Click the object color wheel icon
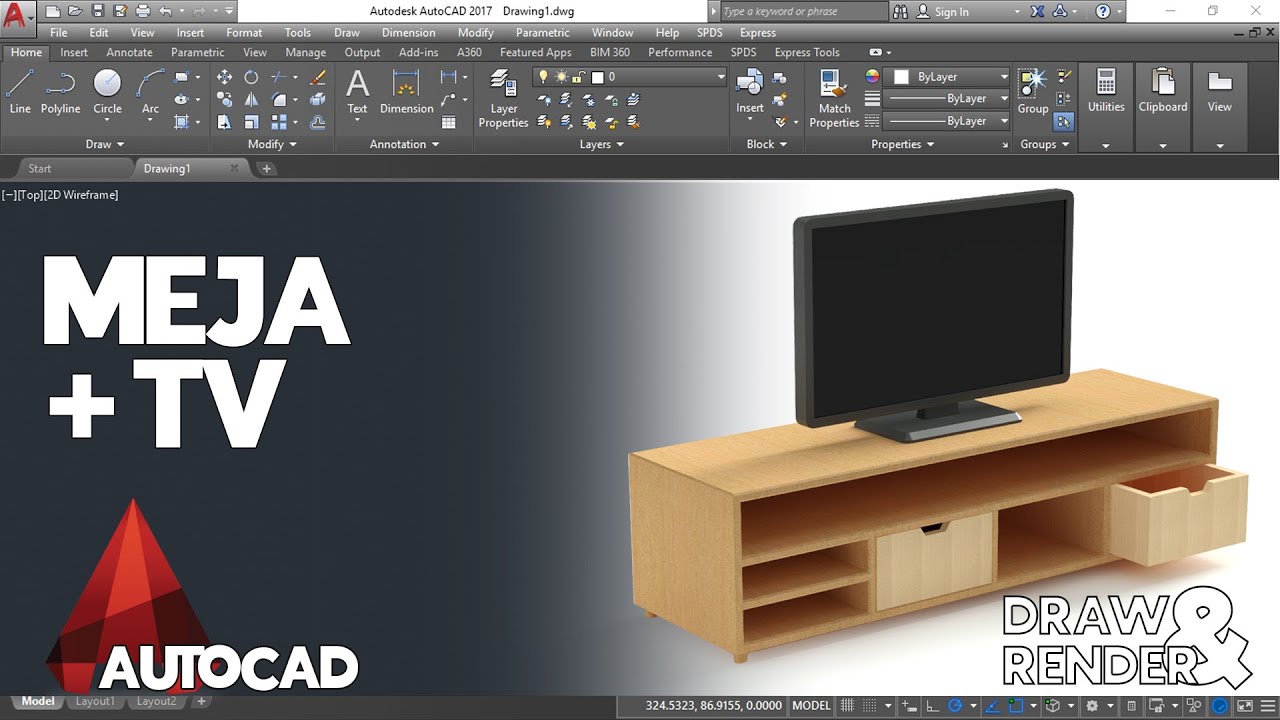This screenshot has height=720, width=1280. click(872, 77)
